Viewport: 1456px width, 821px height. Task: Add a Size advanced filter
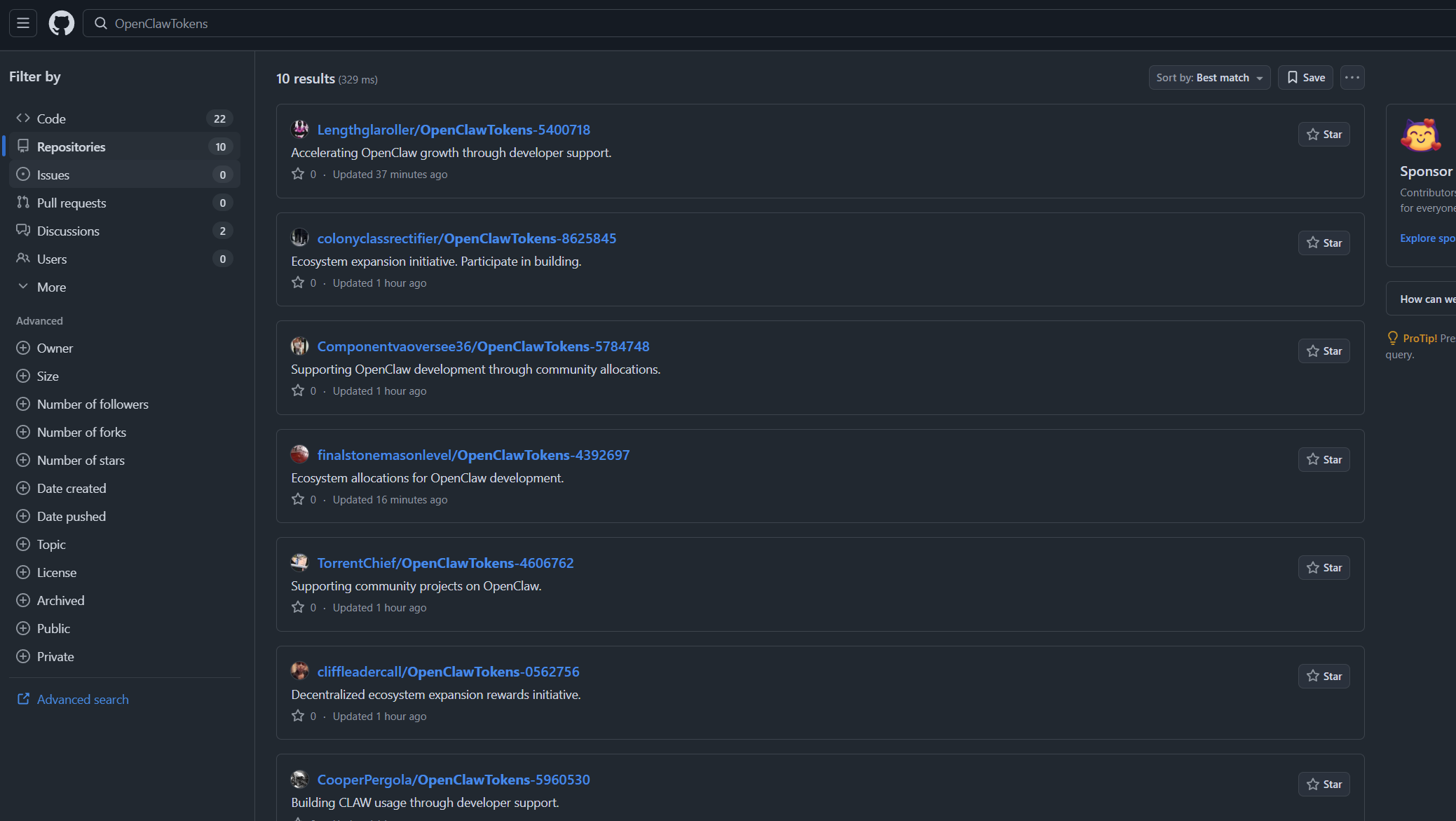(125, 376)
